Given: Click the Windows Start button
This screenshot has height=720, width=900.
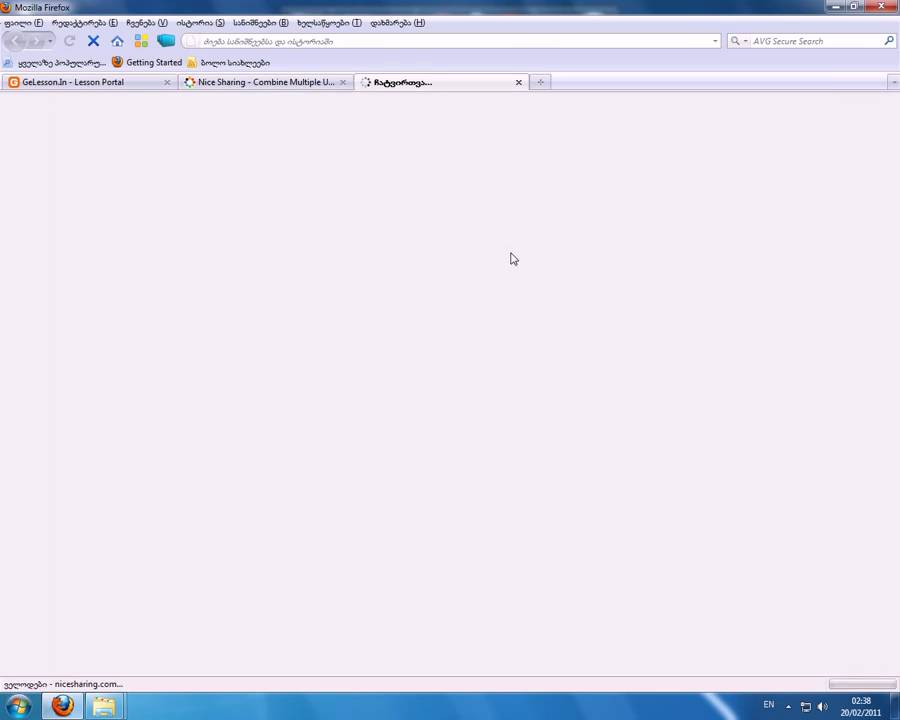Looking at the screenshot, I should (18, 706).
